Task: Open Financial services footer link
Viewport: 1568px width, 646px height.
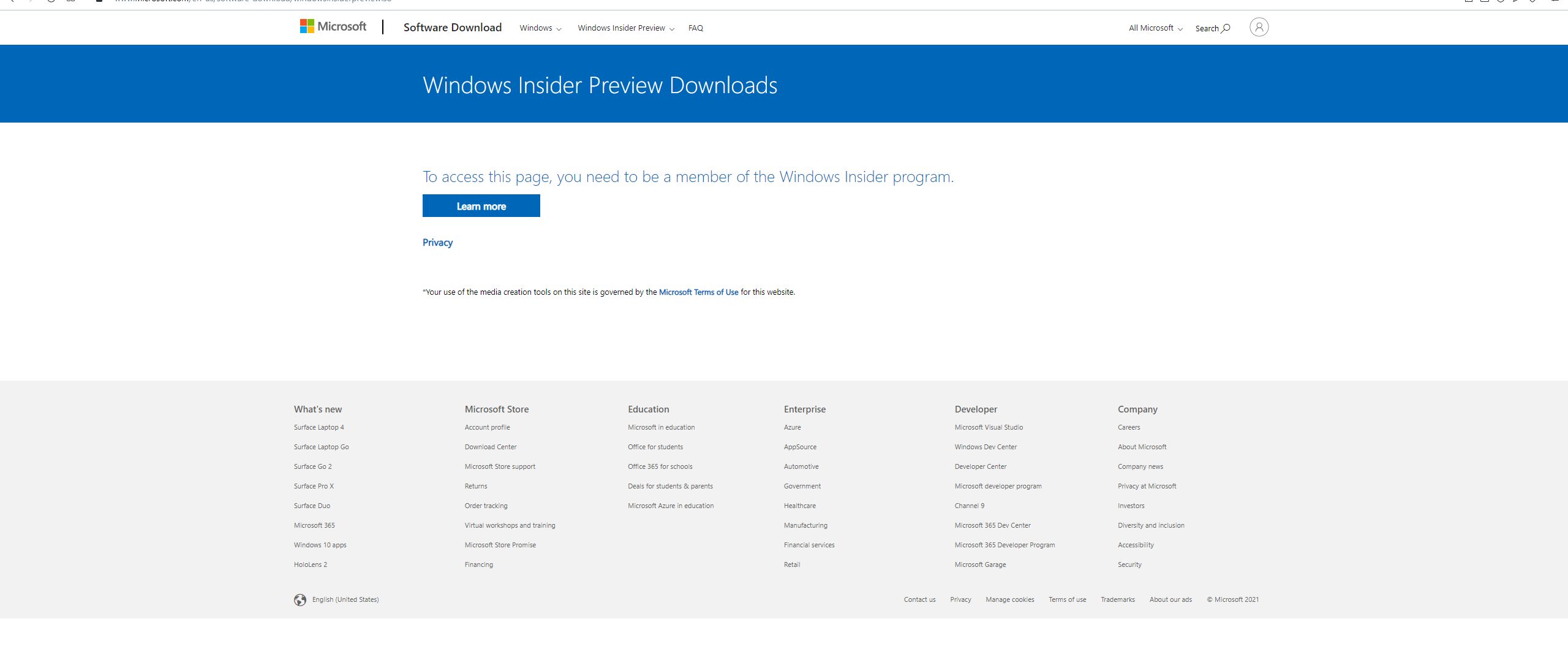Action: [809, 545]
